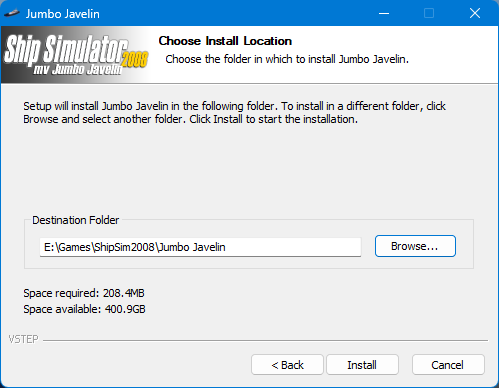Click the Space available: 400.9GB text
This screenshot has width=499, height=388.
pyautogui.click(x=84, y=309)
